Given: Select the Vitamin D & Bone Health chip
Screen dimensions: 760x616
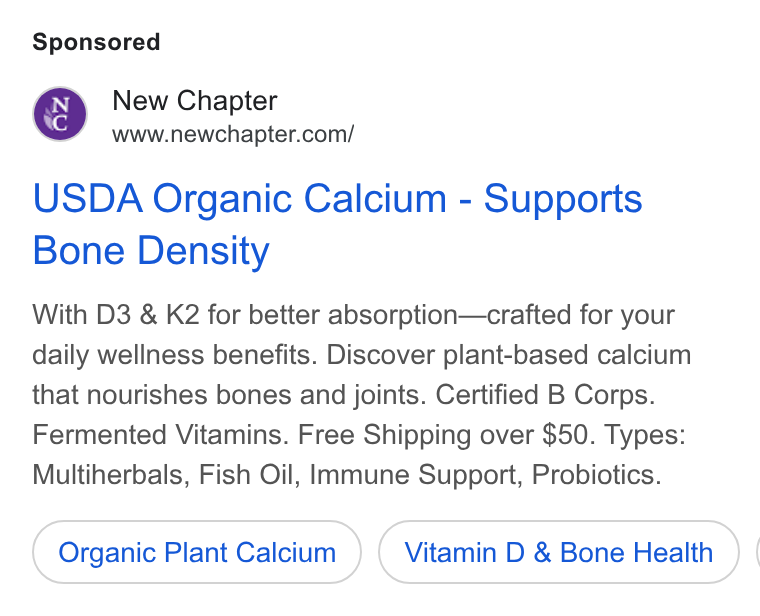Looking at the screenshot, I should (559, 552).
